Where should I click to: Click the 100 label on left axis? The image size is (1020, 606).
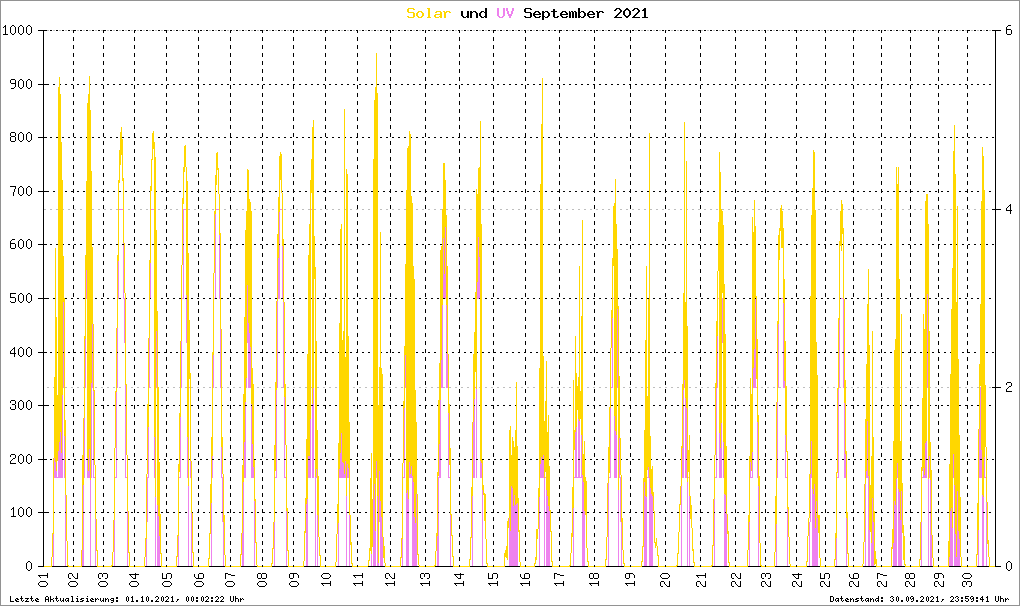click(22, 513)
